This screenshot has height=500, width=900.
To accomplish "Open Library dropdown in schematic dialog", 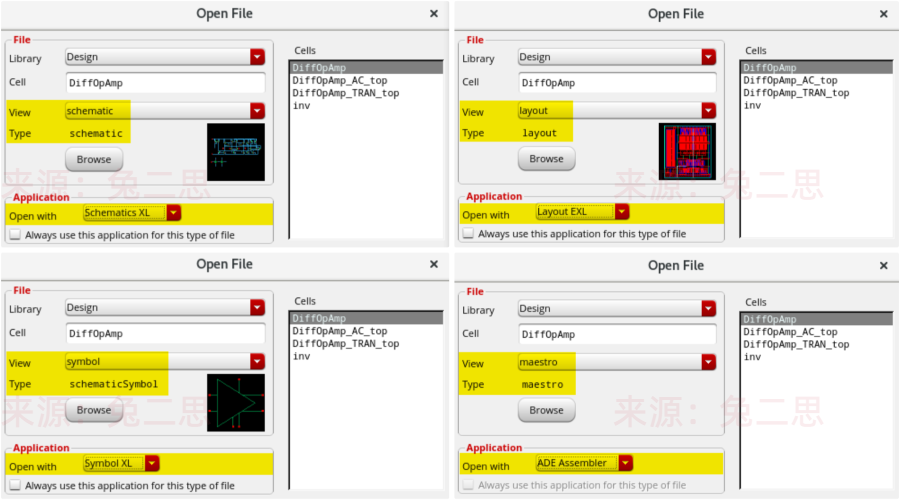I will (x=257, y=57).
